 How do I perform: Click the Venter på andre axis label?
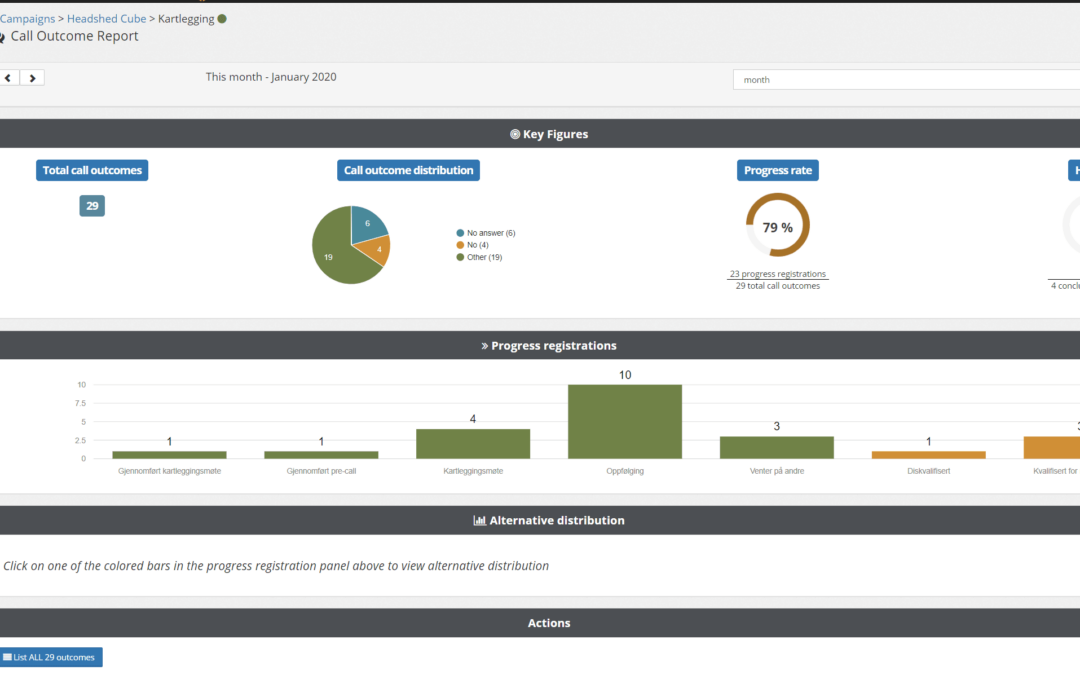[x=777, y=471]
